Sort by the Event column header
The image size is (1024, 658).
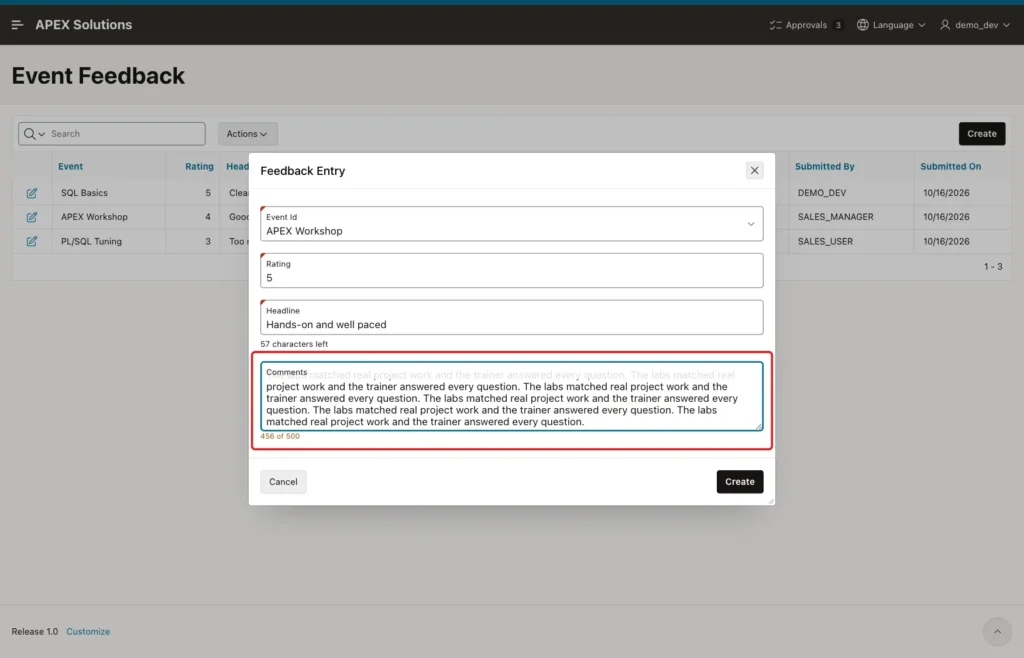[71, 166]
